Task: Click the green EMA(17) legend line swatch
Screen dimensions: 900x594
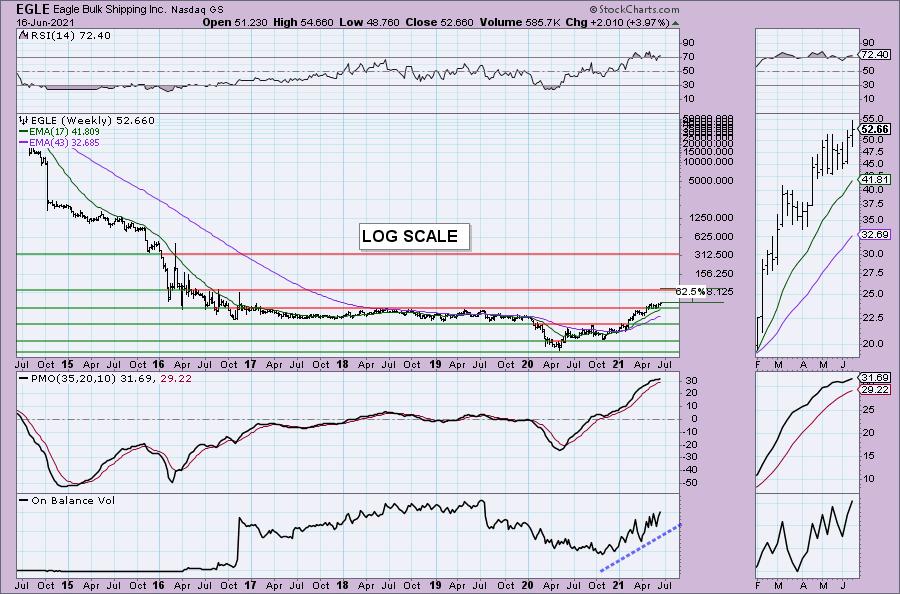Action: [x=24, y=131]
